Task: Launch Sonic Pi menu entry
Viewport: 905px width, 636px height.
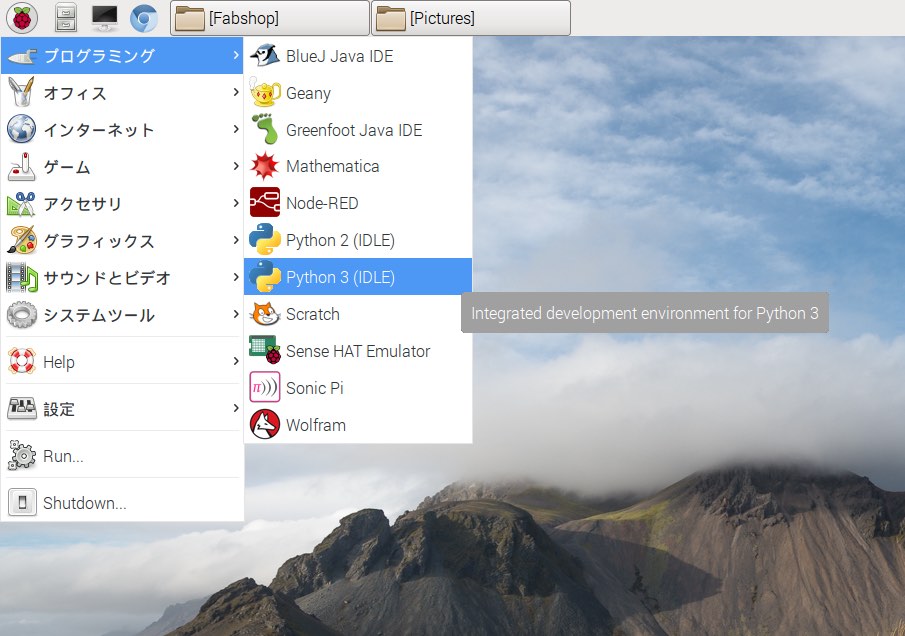Action: [x=358, y=388]
